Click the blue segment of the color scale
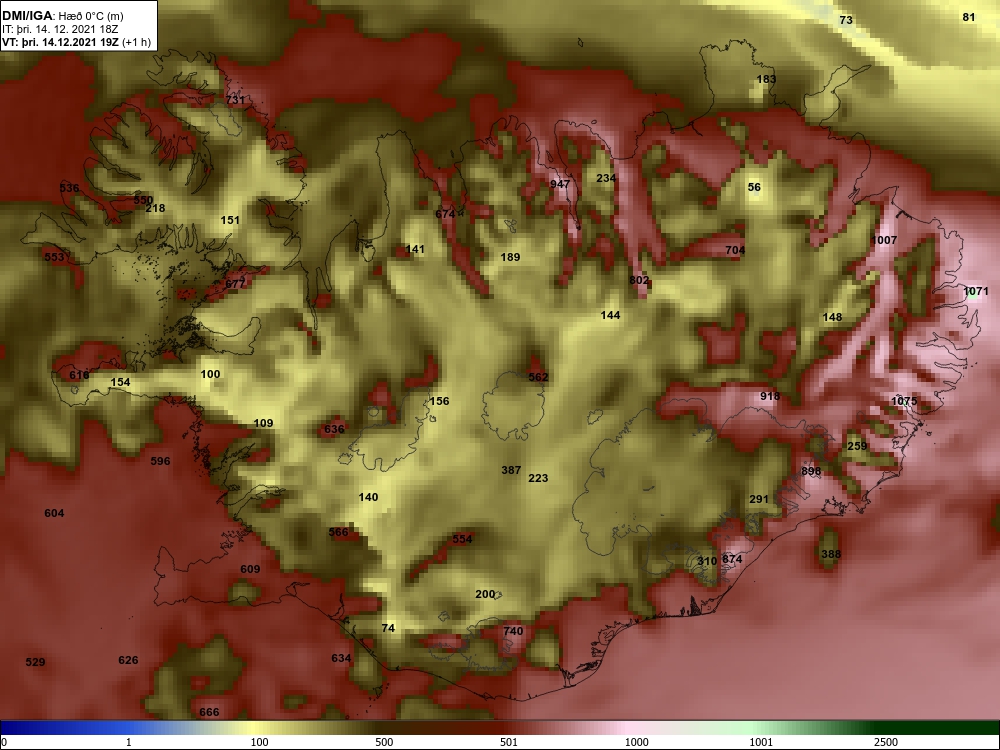This screenshot has width=1000, height=750. click(64, 728)
